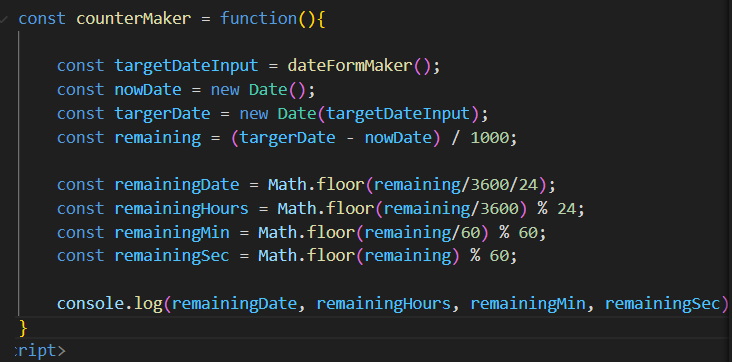
Task: Click the new keyword before Date(targetDateInput)
Action: pos(253,114)
